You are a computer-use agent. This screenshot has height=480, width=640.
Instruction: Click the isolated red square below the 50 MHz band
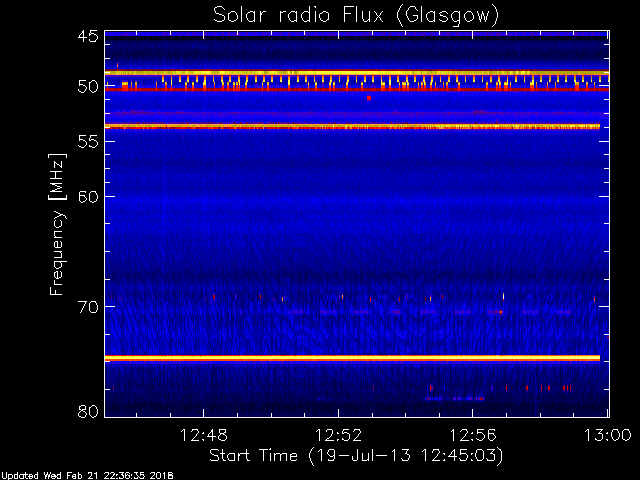[369, 98]
